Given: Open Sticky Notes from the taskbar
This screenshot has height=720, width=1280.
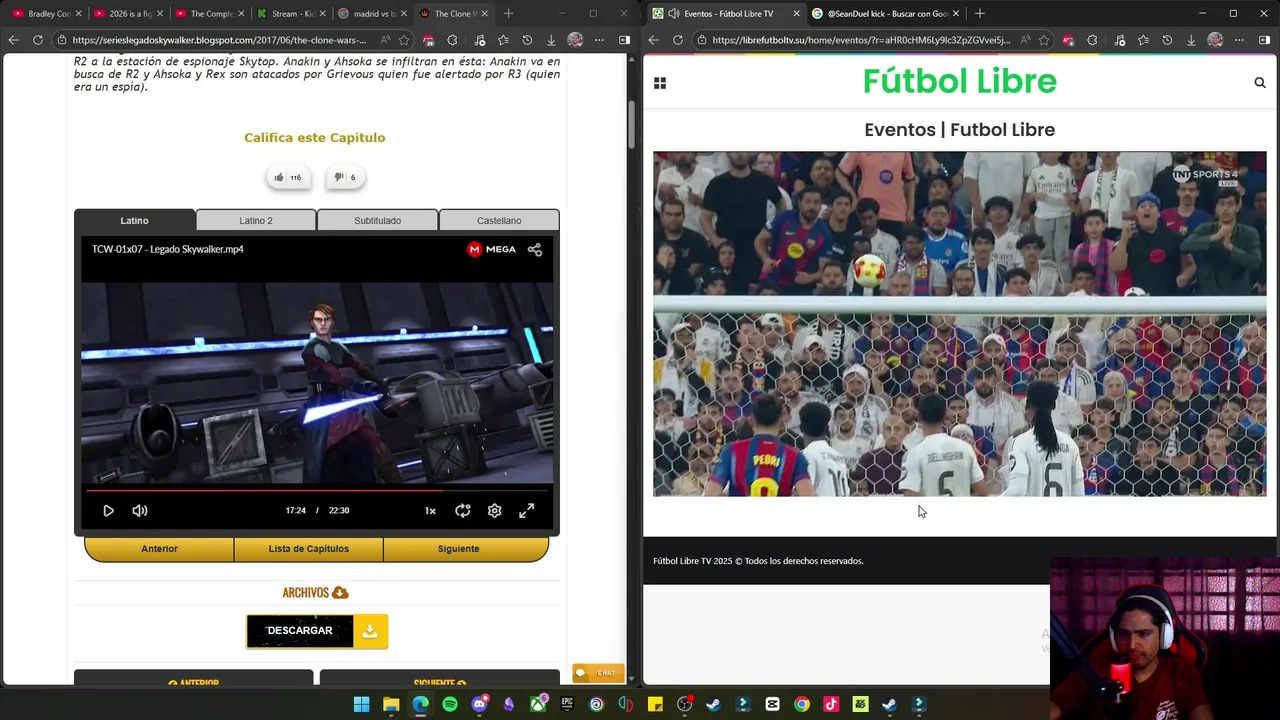Looking at the screenshot, I should pos(655,704).
